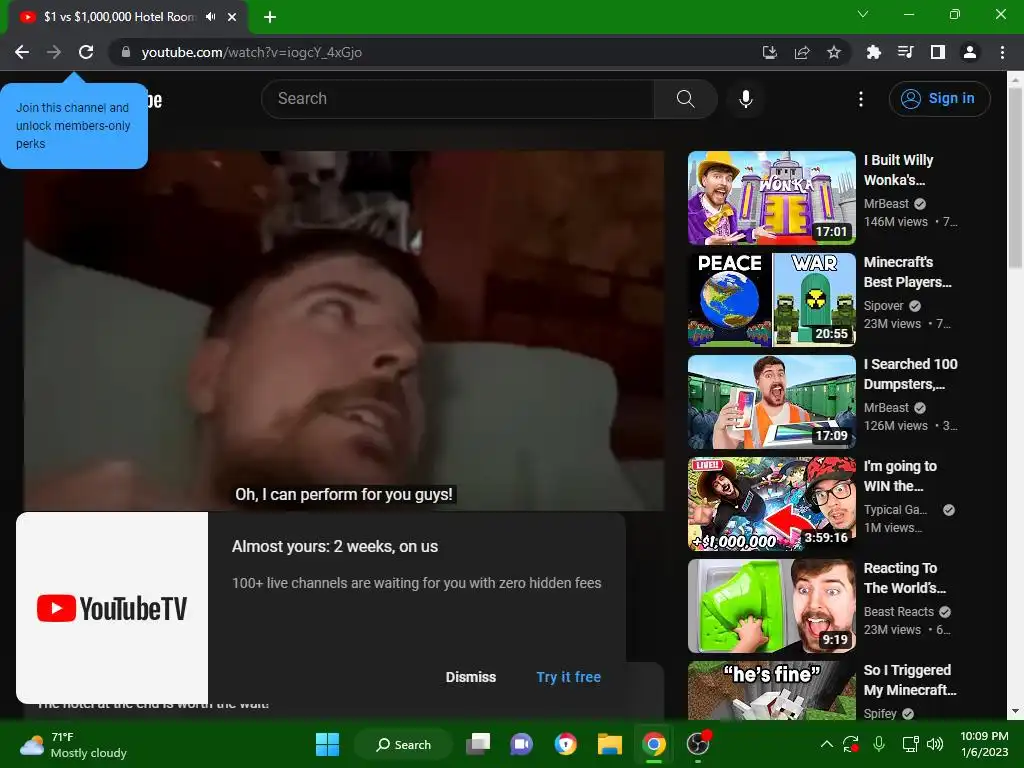Click the tray sync refresh icon
Screen dimensions: 1024x768
tap(851, 744)
